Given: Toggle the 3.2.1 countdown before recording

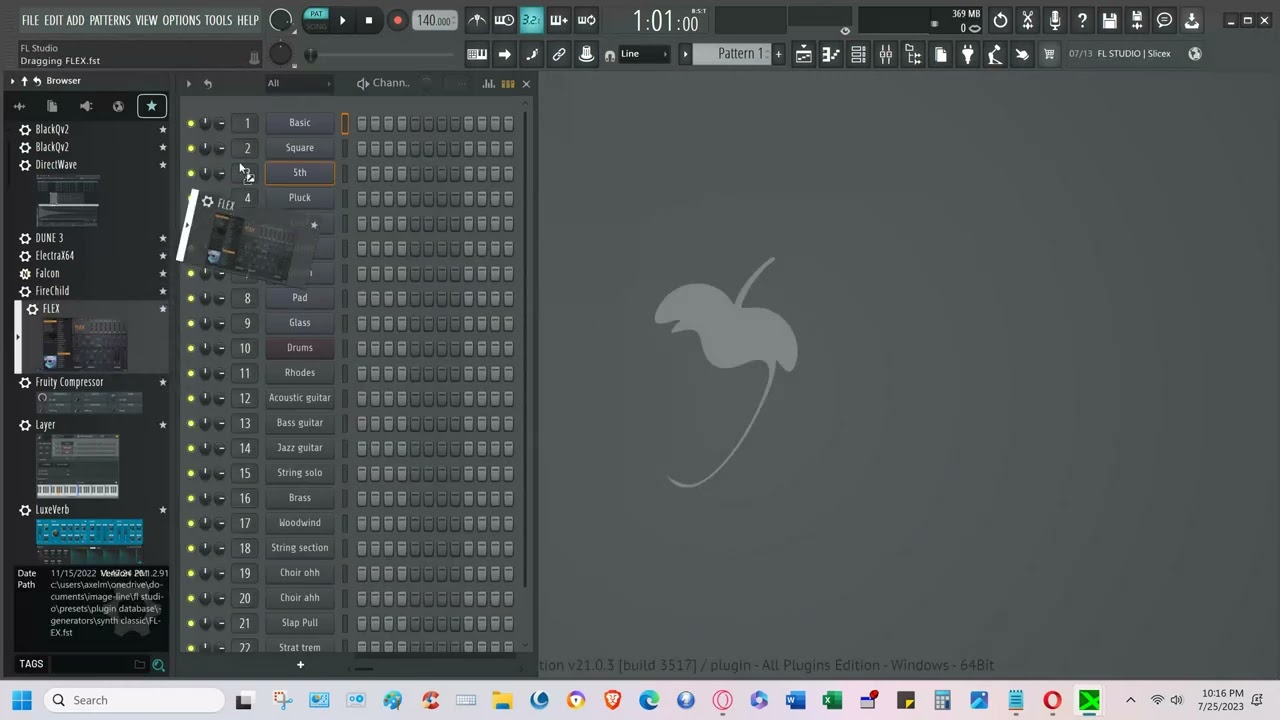Looking at the screenshot, I should (531, 20).
